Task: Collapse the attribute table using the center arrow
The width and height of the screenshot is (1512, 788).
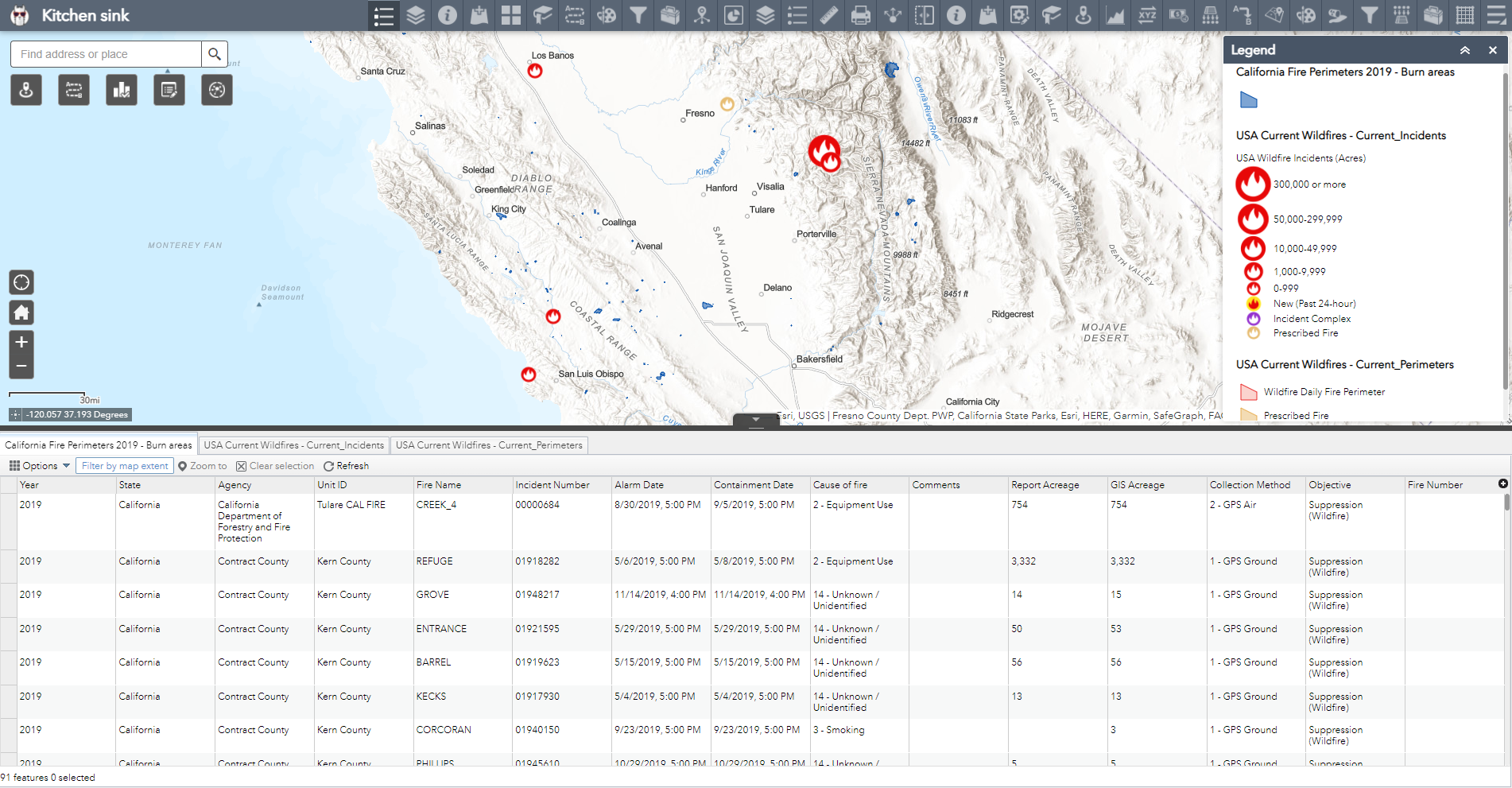Action: click(x=755, y=420)
